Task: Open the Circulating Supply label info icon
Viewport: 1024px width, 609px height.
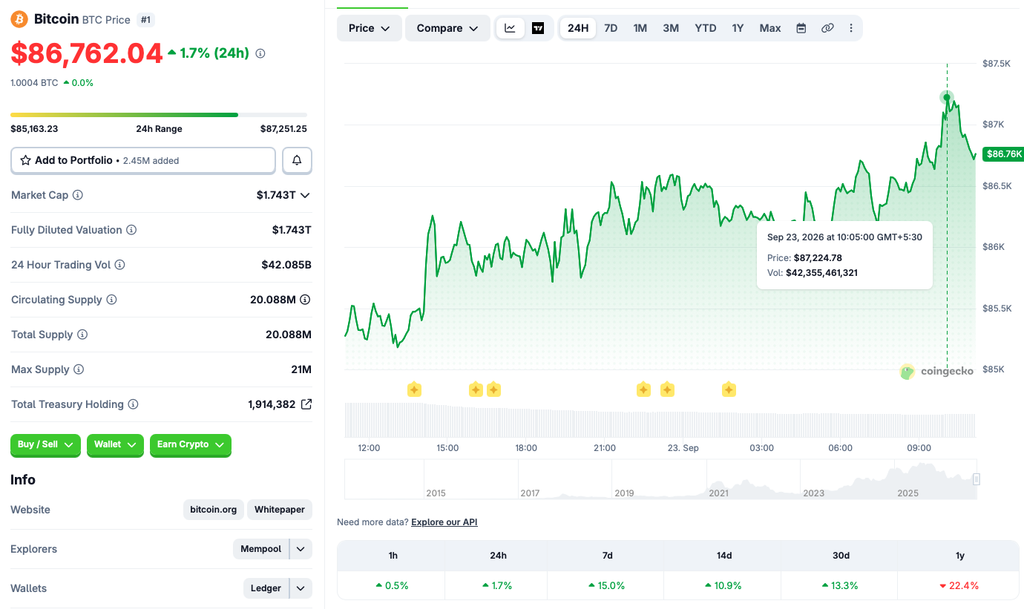Action: coord(112,300)
